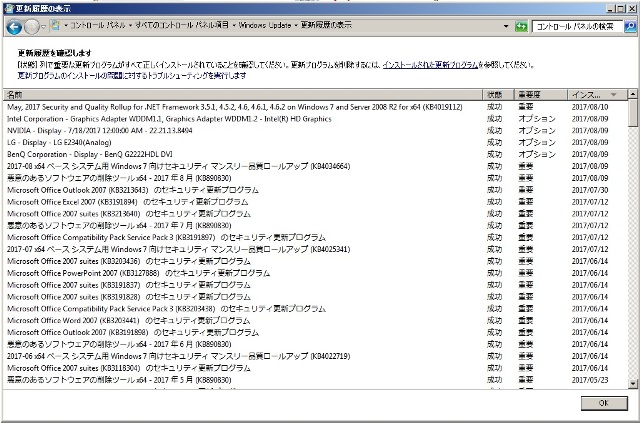Click the window icon in the title bar

pos(9,8)
